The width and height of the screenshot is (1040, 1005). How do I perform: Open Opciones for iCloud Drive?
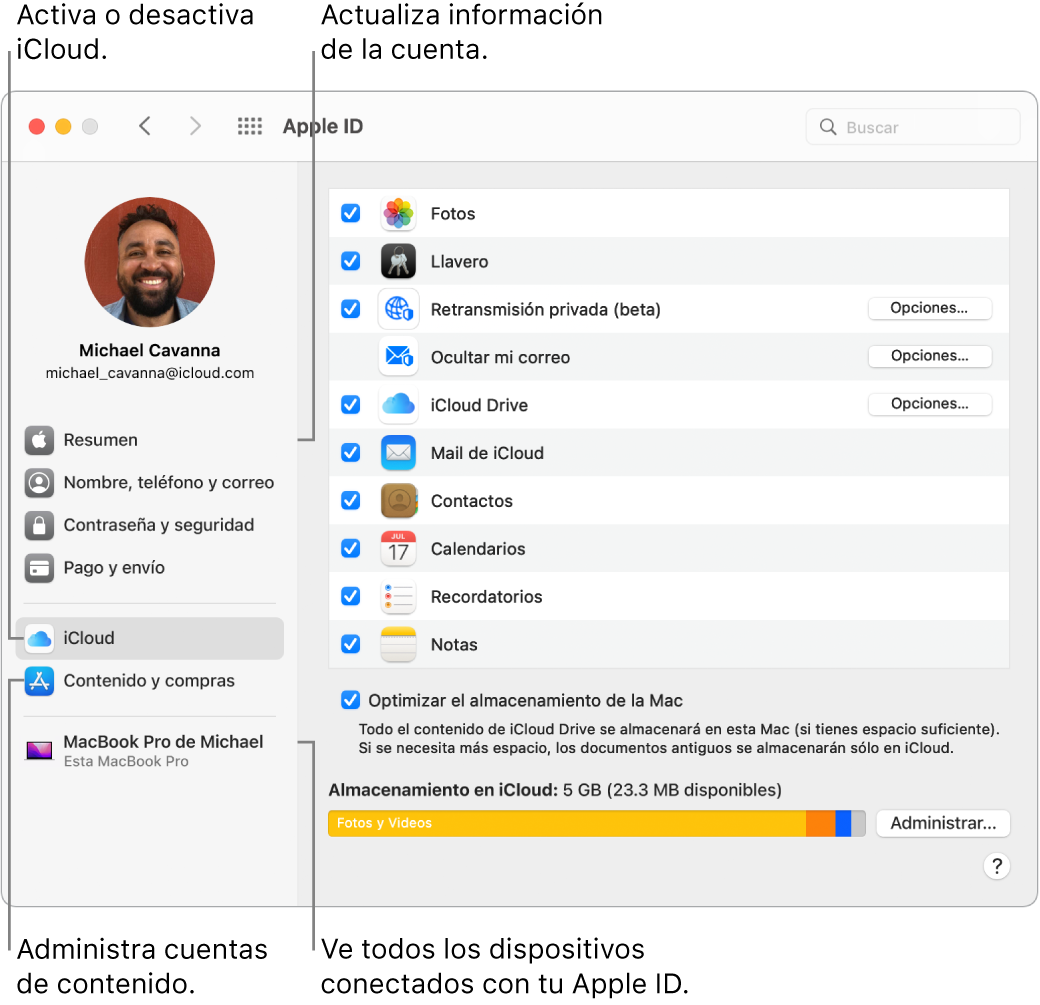(x=929, y=404)
